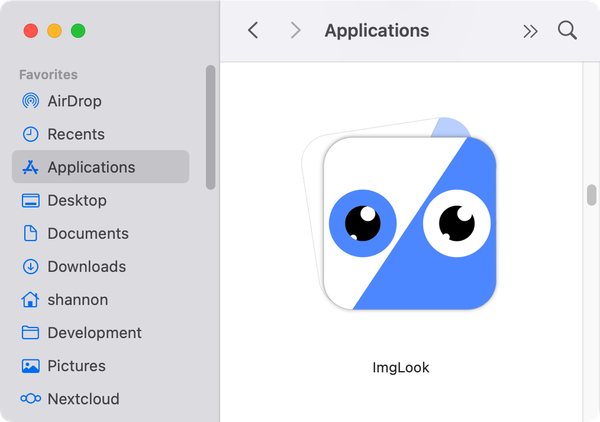Select Recents in the Favorites sidebar
The width and height of the screenshot is (600, 422).
(x=75, y=134)
